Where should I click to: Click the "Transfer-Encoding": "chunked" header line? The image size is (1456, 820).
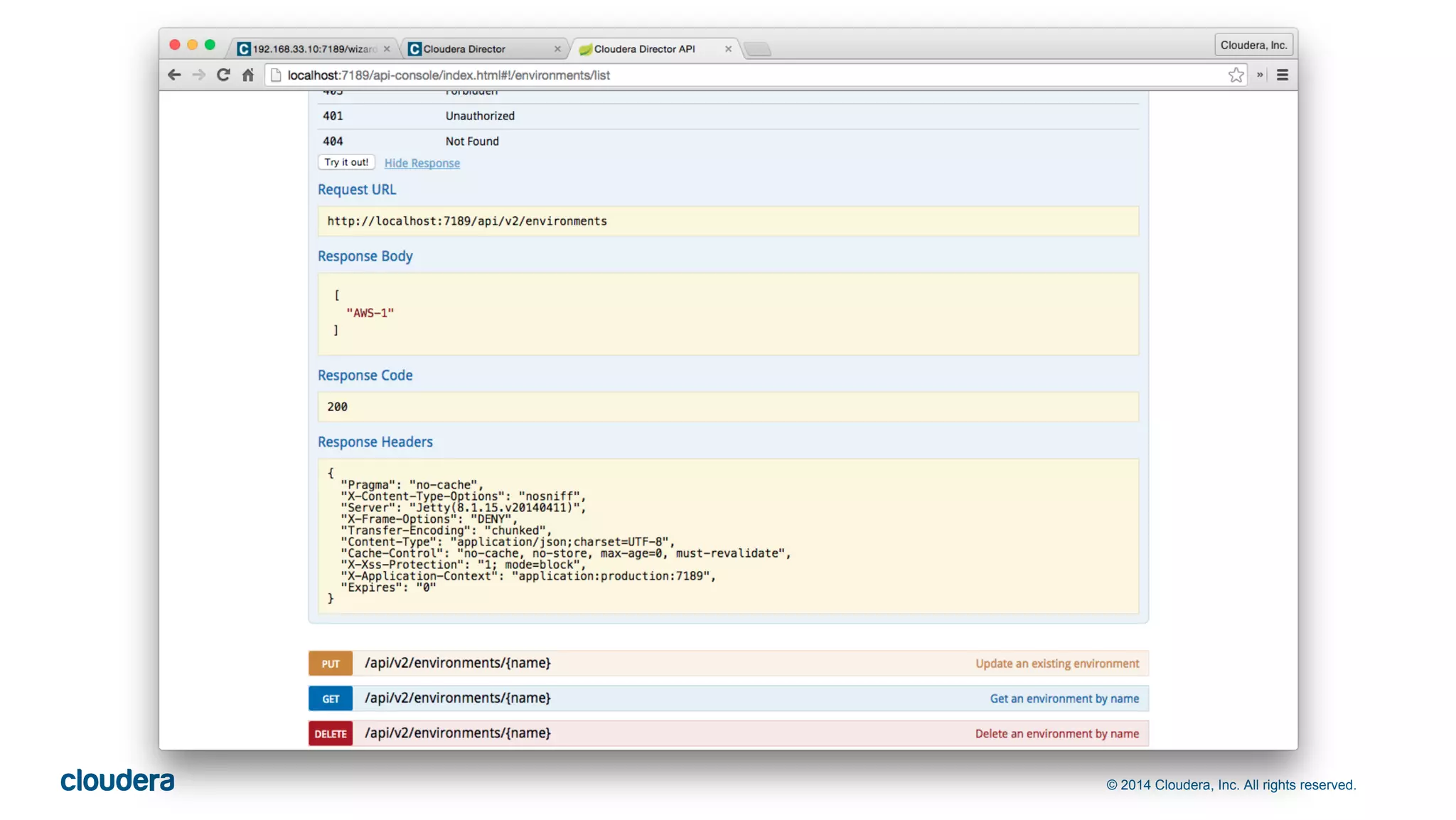coord(446,531)
